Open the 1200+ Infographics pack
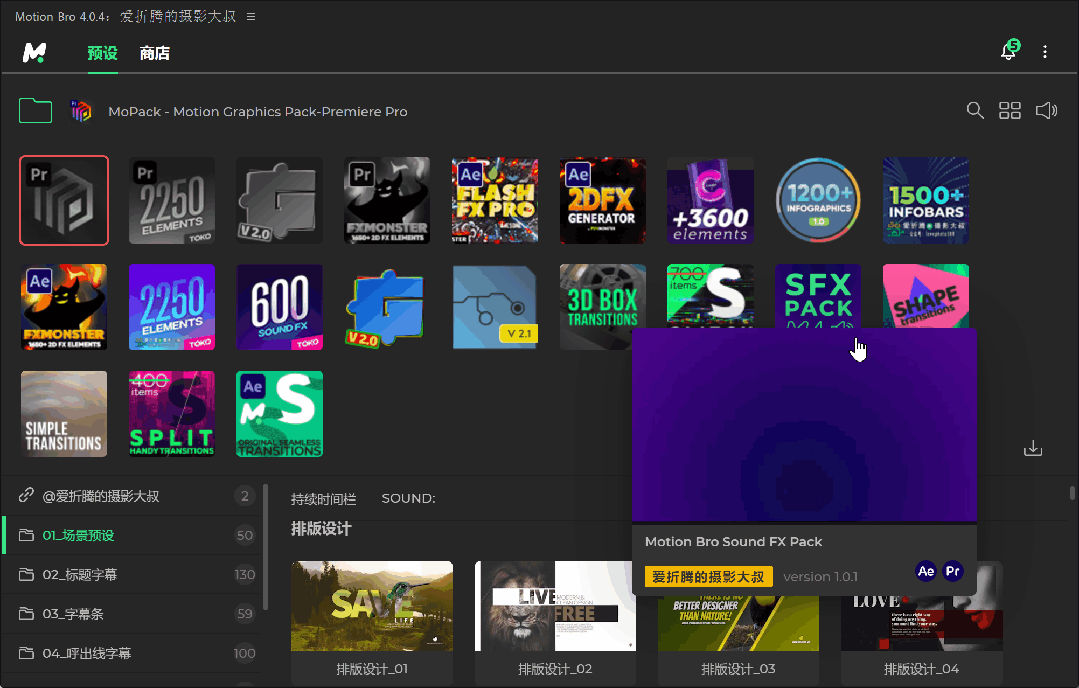The image size is (1079, 688). pos(818,200)
